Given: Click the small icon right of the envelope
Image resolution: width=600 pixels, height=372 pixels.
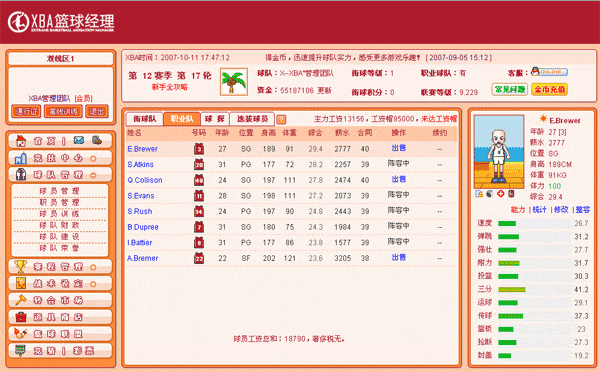Looking at the screenshot, I should 97,140.
